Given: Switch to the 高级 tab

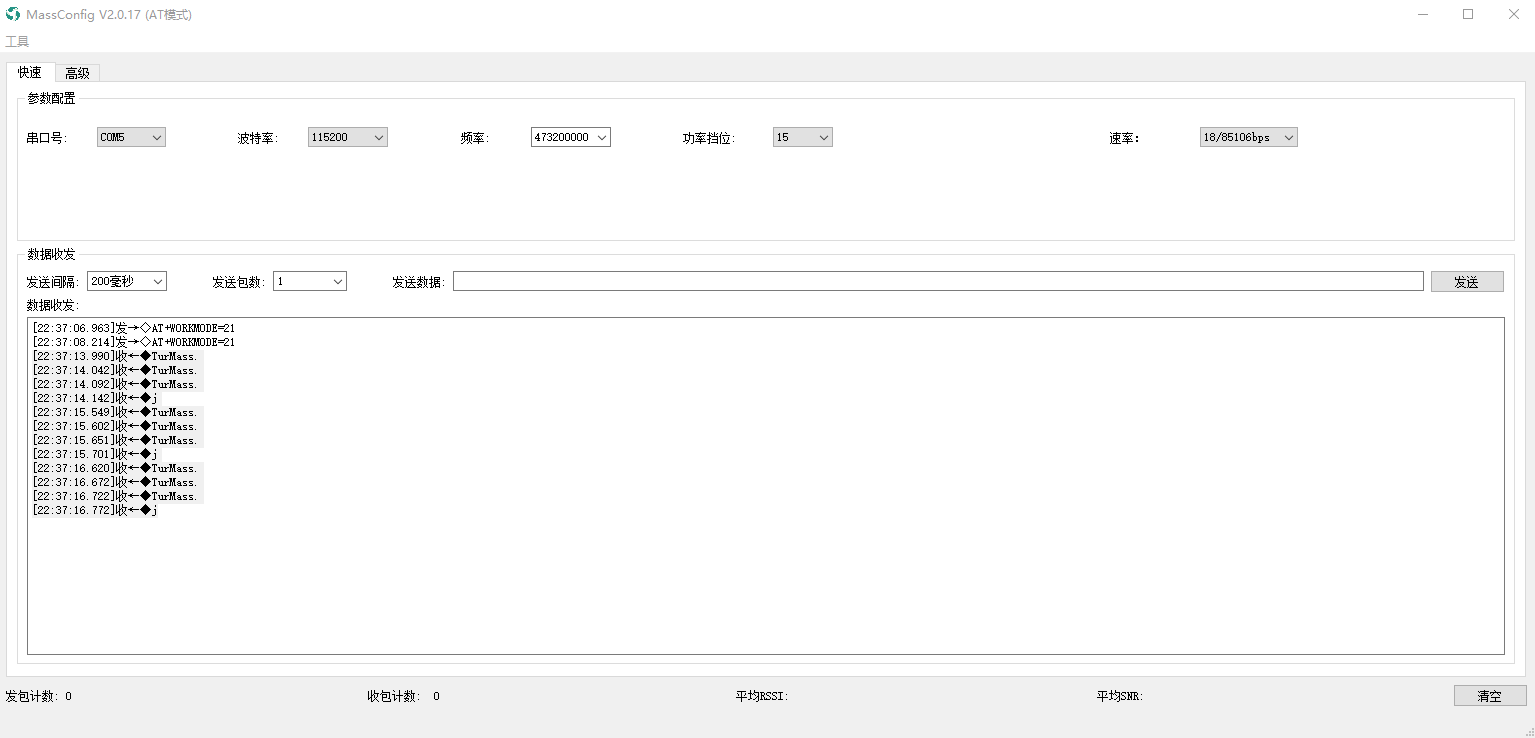Looking at the screenshot, I should pyautogui.click(x=77, y=73).
